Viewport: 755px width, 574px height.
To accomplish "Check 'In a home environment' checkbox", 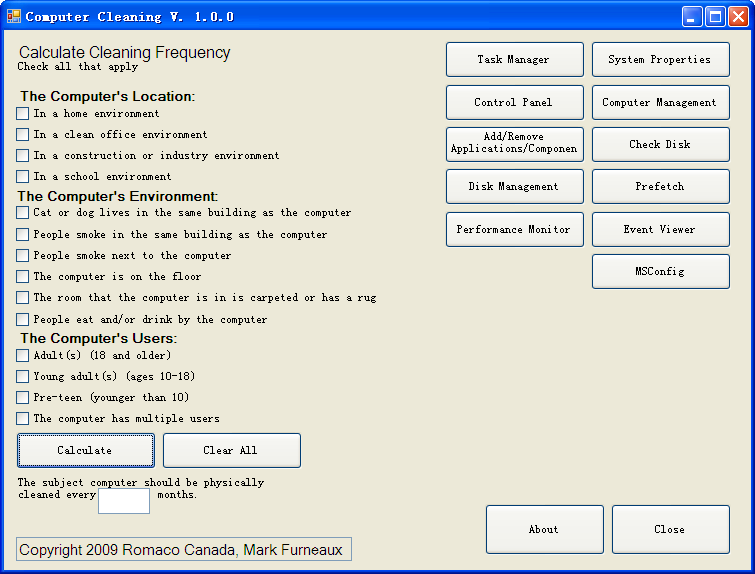I will 23,114.
